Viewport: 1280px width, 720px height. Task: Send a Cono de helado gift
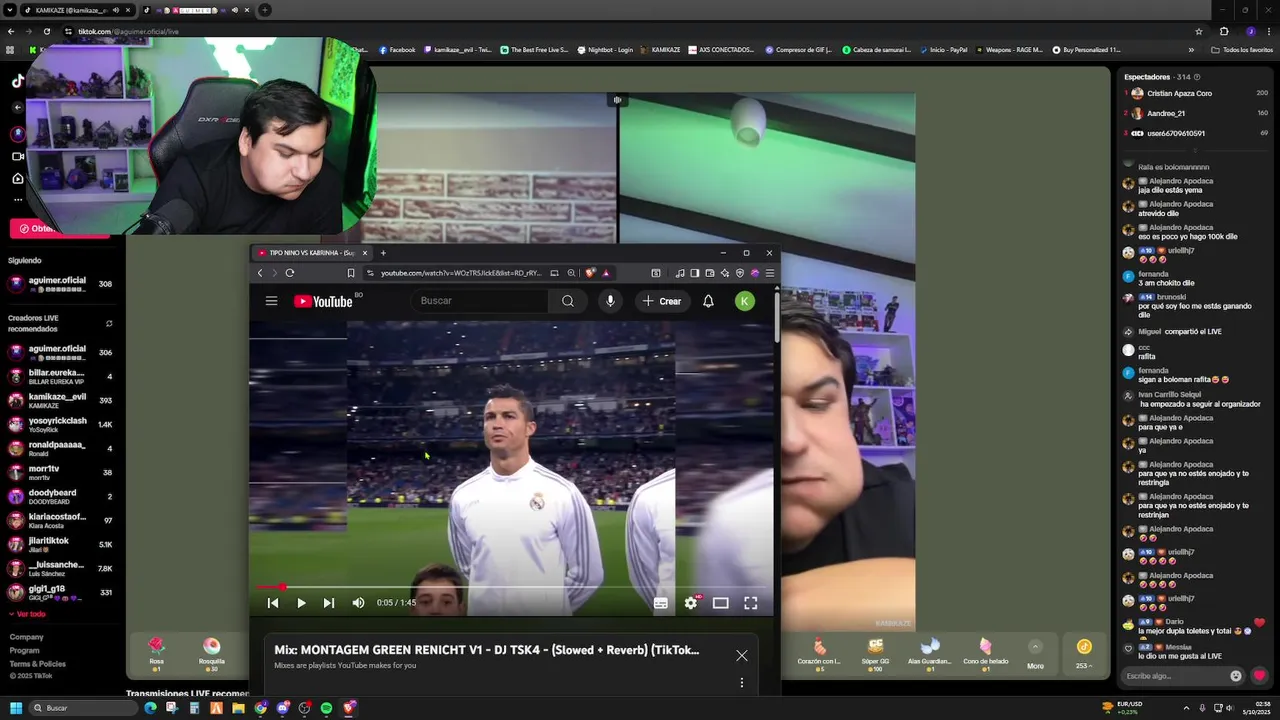(986, 653)
